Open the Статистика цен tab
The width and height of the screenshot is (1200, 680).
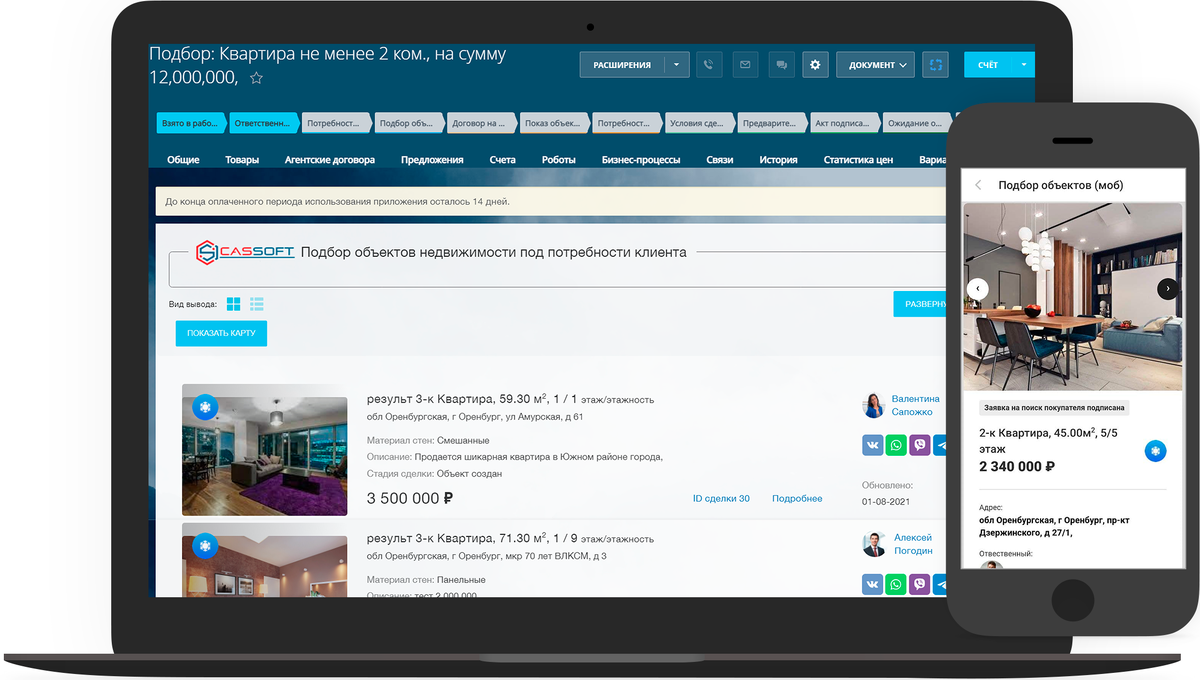[x=858, y=160]
